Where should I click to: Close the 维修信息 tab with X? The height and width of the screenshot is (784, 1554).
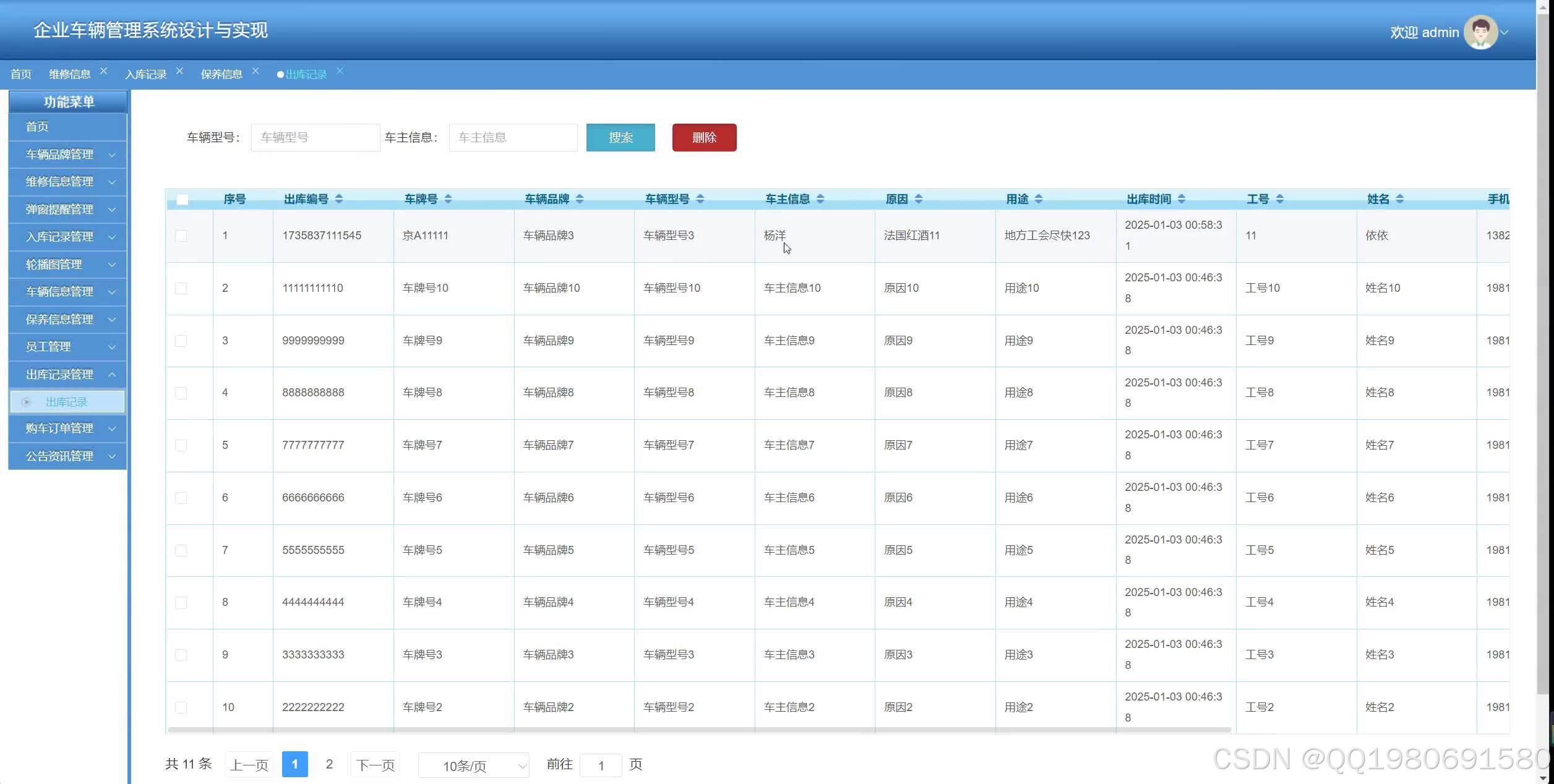point(104,71)
